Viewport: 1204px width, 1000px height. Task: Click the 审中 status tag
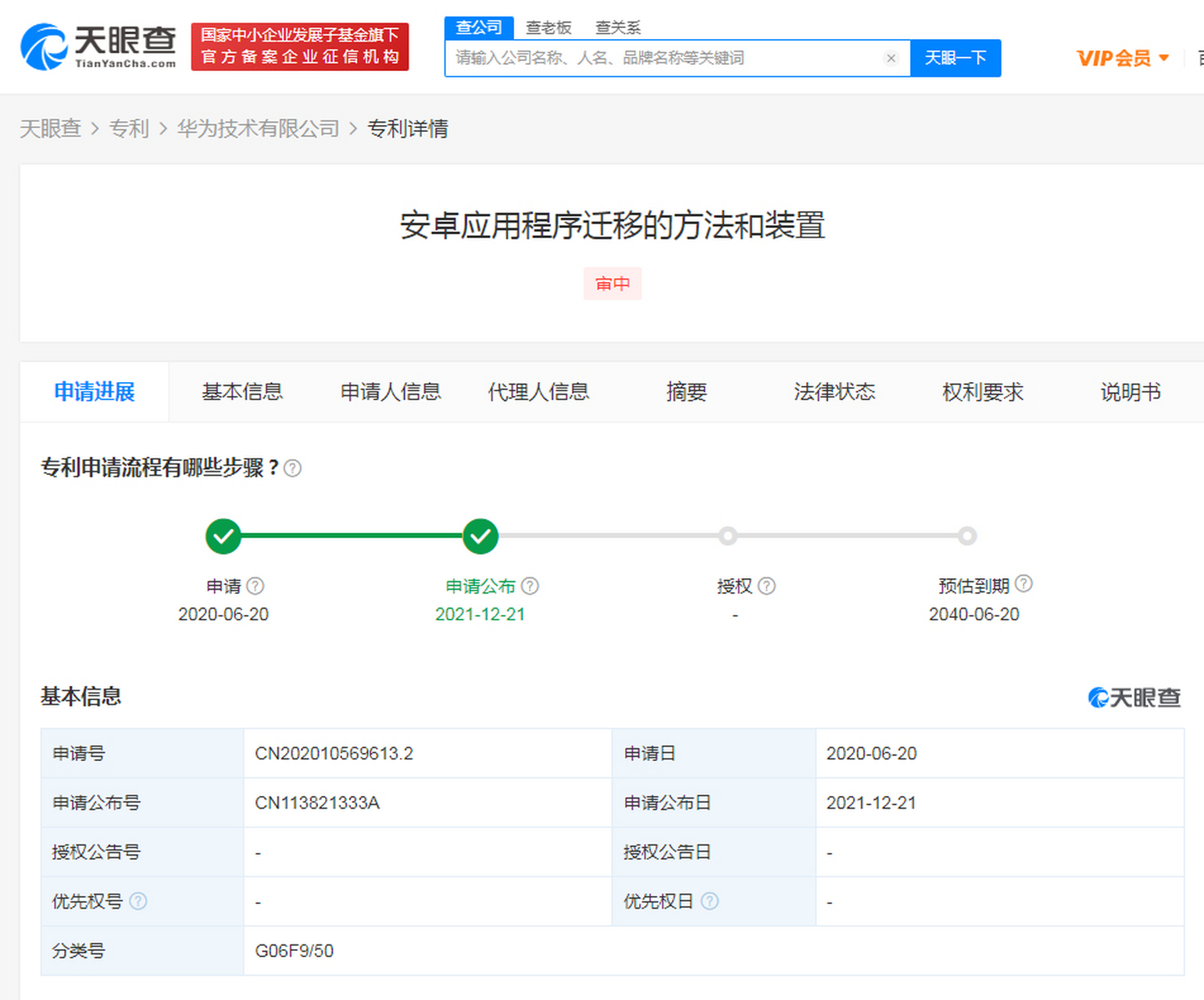(613, 284)
